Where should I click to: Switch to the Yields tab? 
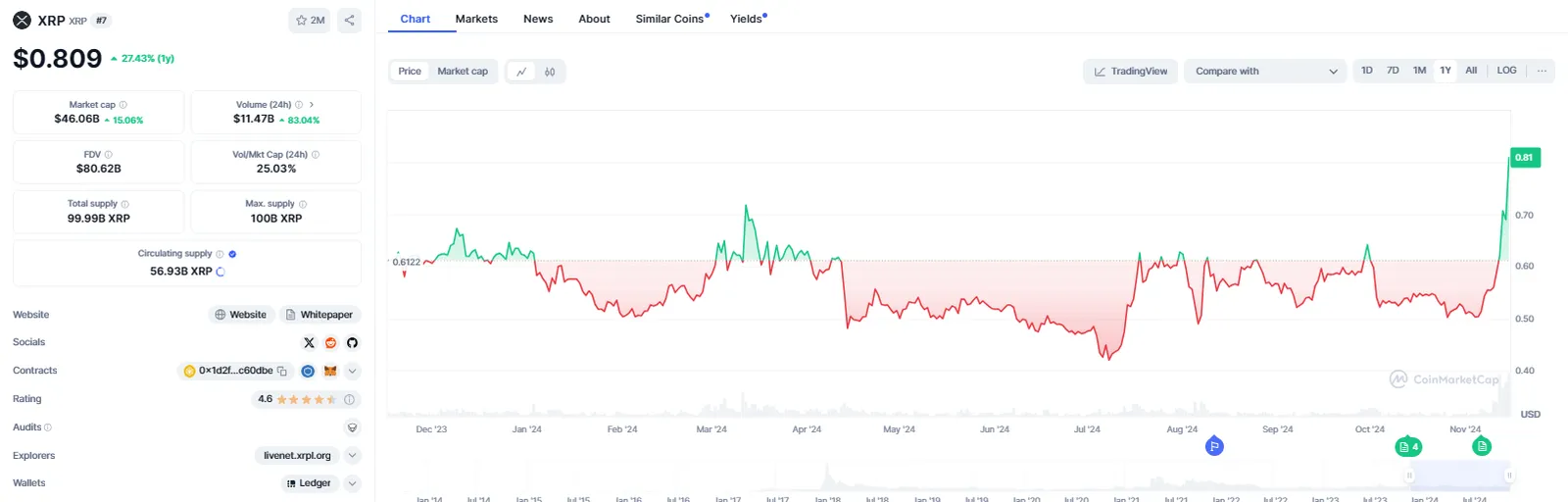pos(748,19)
